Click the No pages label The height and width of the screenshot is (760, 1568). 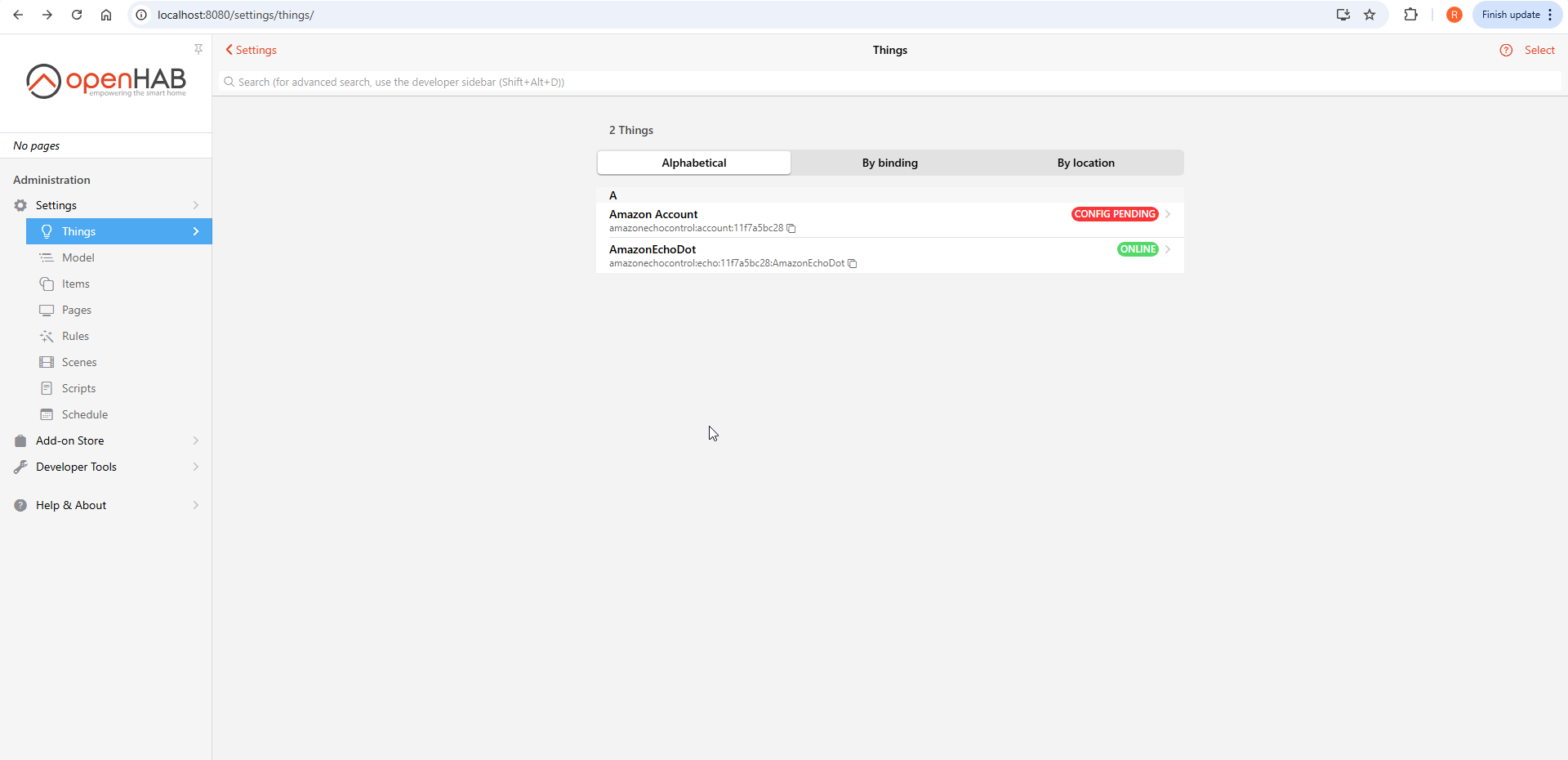click(x=37, y=145)
